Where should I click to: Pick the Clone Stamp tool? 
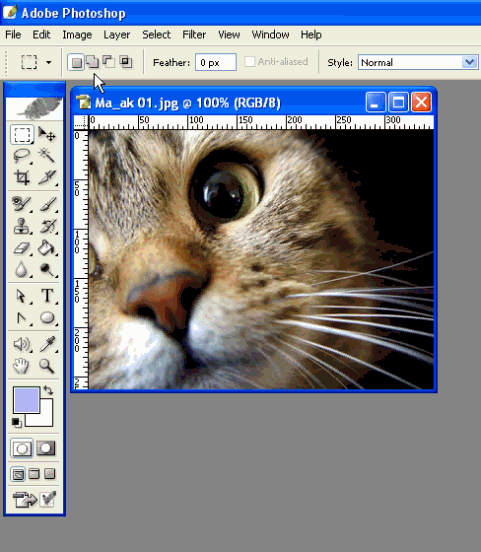22,226
